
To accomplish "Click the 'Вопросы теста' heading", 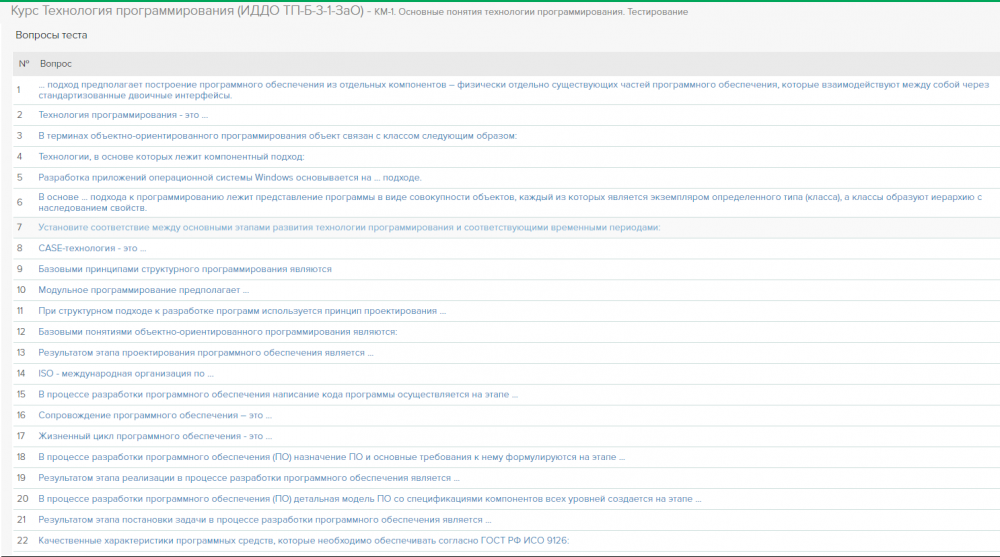I will [51, 35].
